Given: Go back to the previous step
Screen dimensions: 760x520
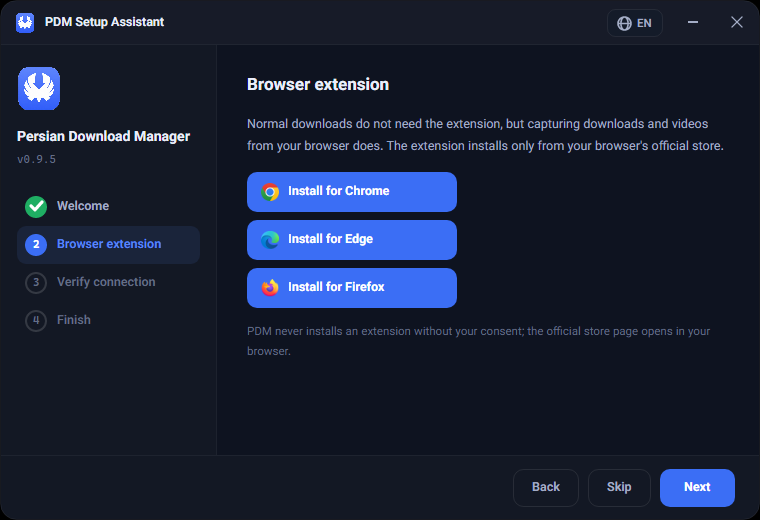Looking at the screenshot, I should tap(546, 488).
